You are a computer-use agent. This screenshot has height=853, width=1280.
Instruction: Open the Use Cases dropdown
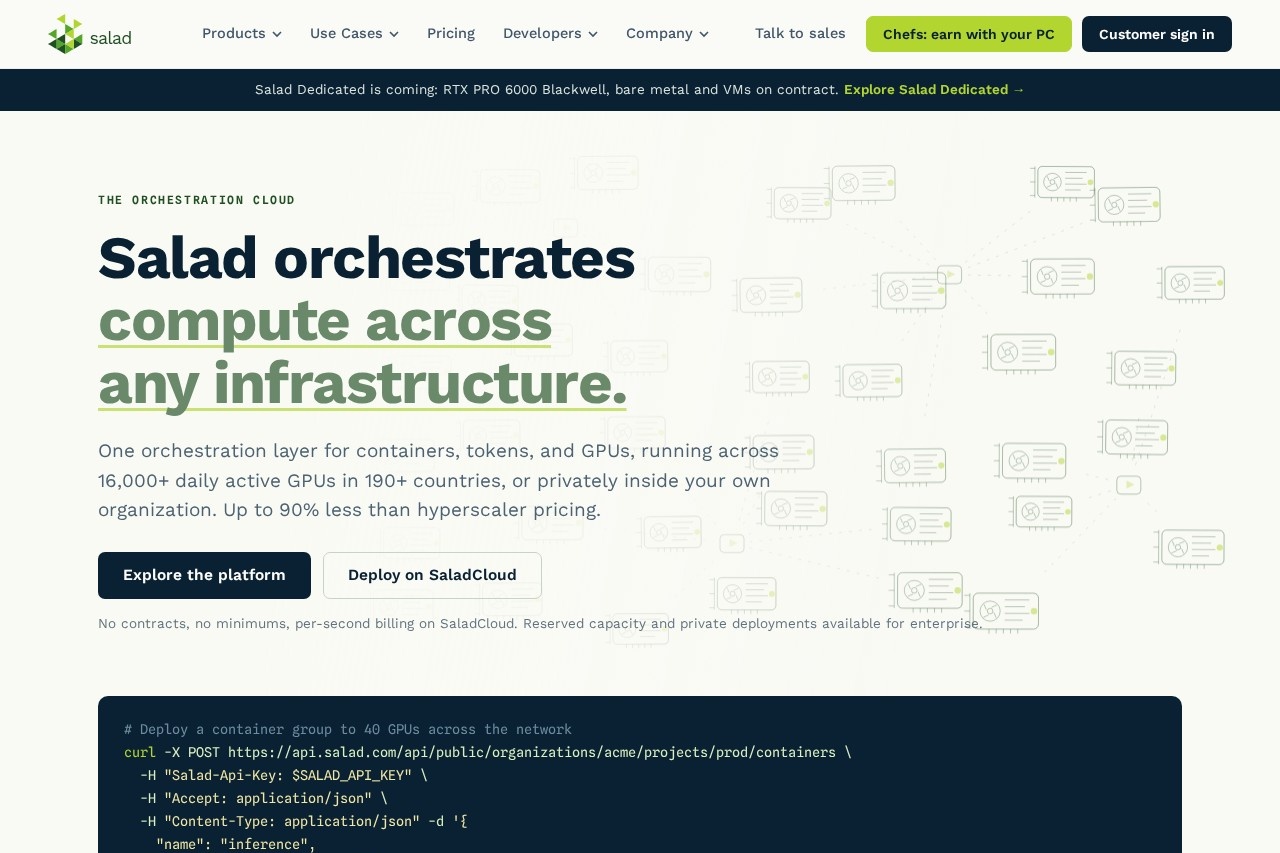(x=355, y=33)
